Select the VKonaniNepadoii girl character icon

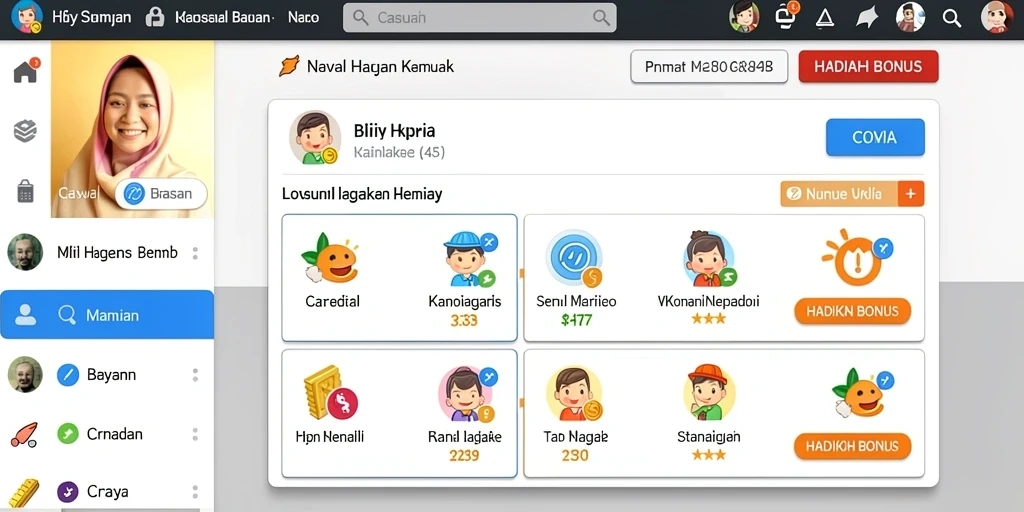[709, 259]
